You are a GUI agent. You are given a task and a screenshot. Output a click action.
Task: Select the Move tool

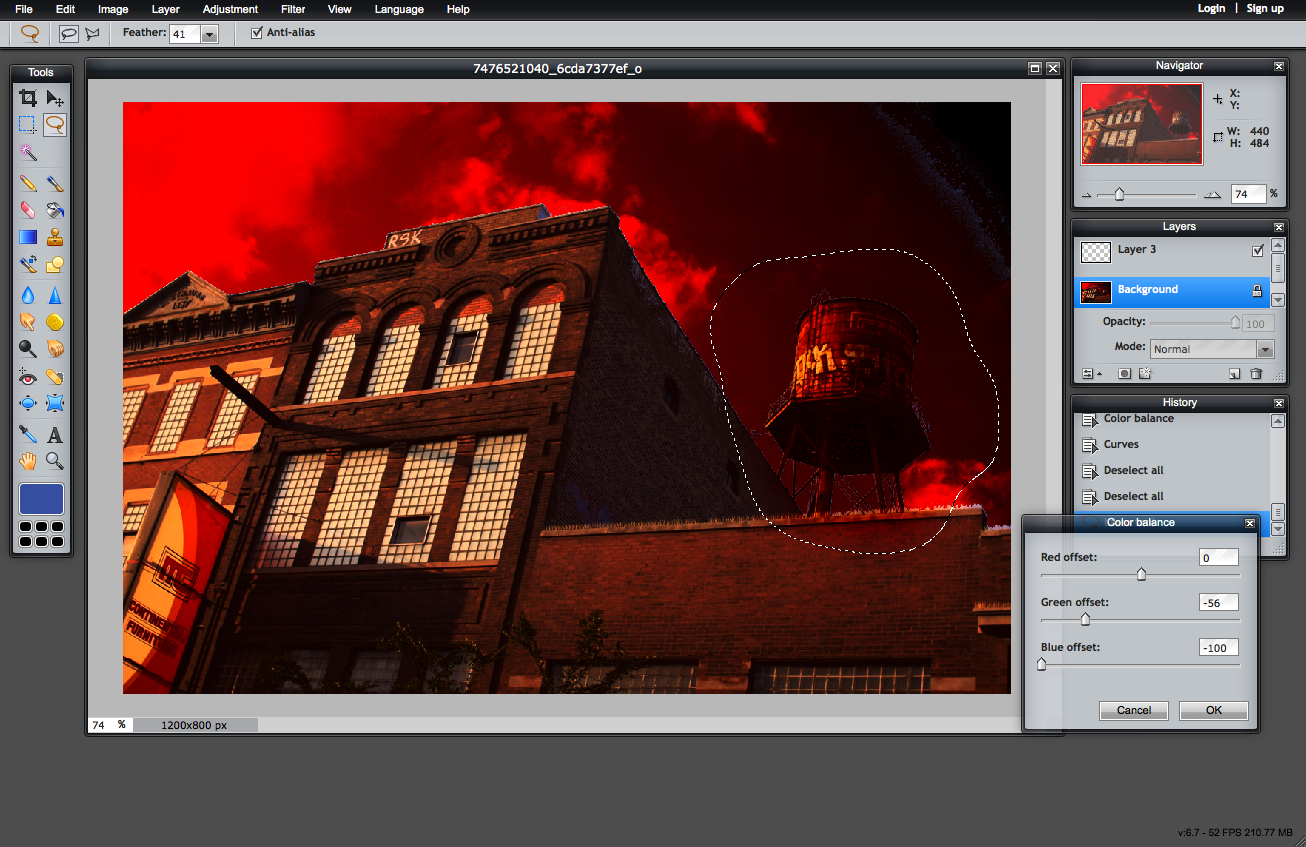(55, 98)
